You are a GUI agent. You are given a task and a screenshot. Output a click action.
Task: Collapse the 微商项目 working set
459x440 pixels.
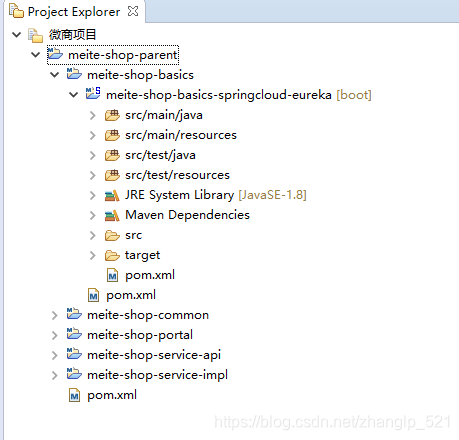pyautogui.click(x=16, y=34)
